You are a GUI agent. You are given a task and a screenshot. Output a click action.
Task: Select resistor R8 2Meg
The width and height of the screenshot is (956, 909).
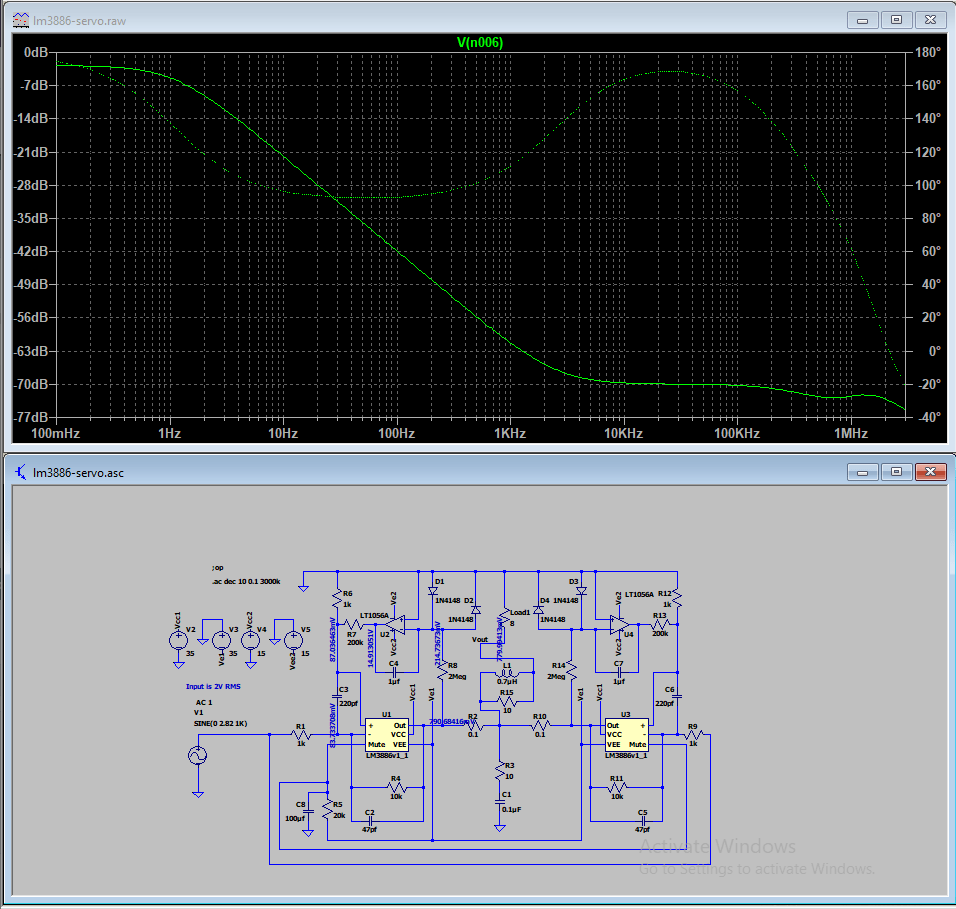click(442, 669)
